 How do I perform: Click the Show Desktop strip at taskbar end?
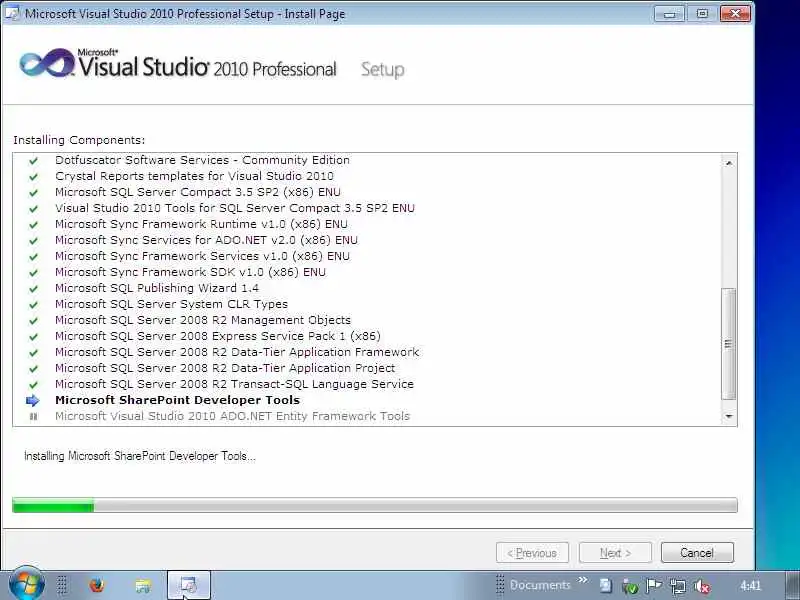tap(792, 585)
